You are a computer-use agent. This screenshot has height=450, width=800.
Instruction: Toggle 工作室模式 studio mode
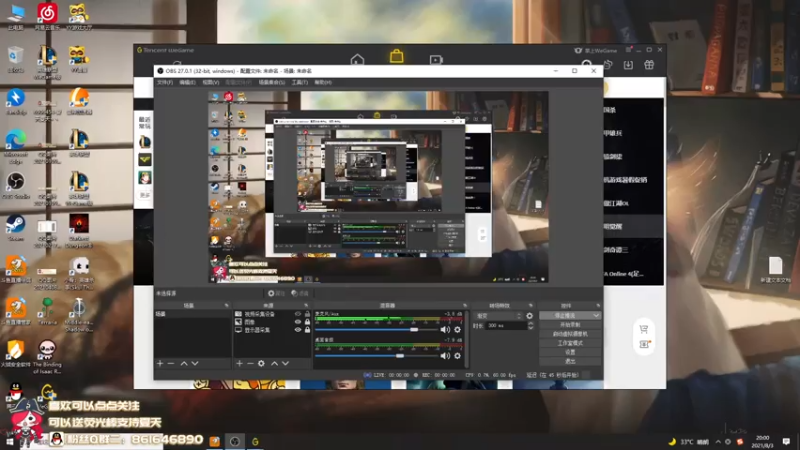(x=570, y=343)
